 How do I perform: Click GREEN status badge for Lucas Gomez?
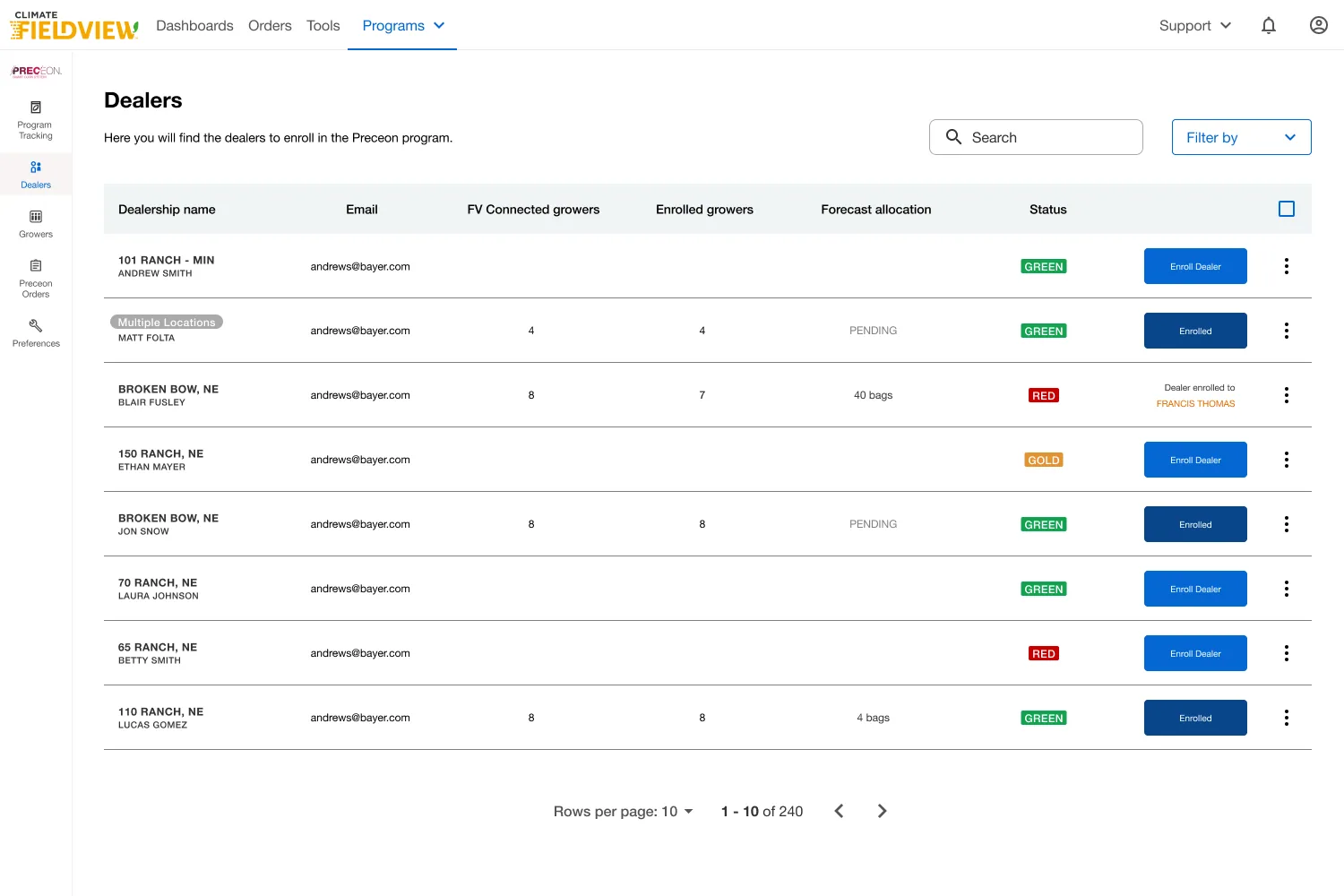click(1044, 718)
